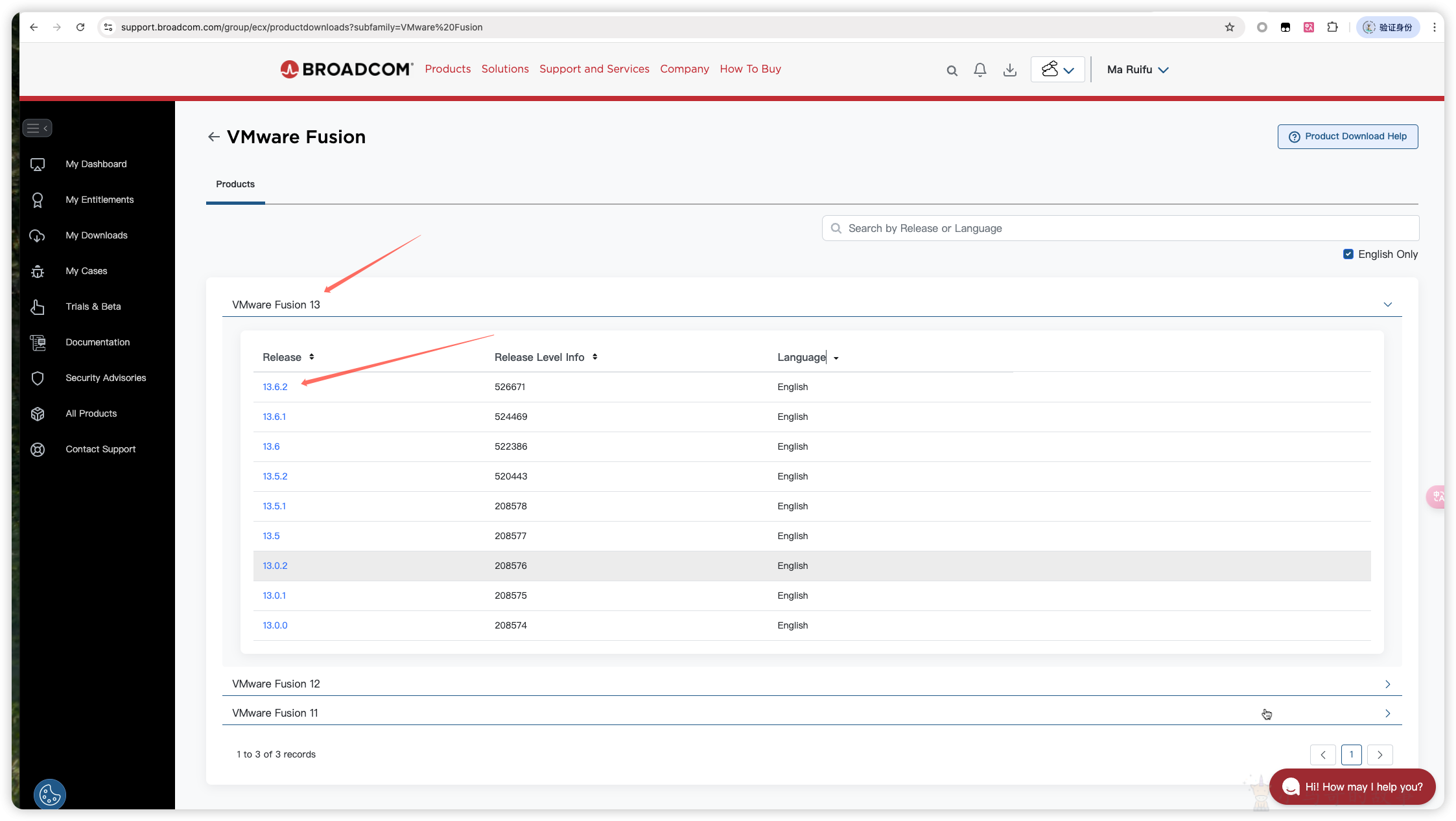Open the Solutions navigation menu
Image resolution: width=1456 pixels, height=821 pixels.
point(505,69)
